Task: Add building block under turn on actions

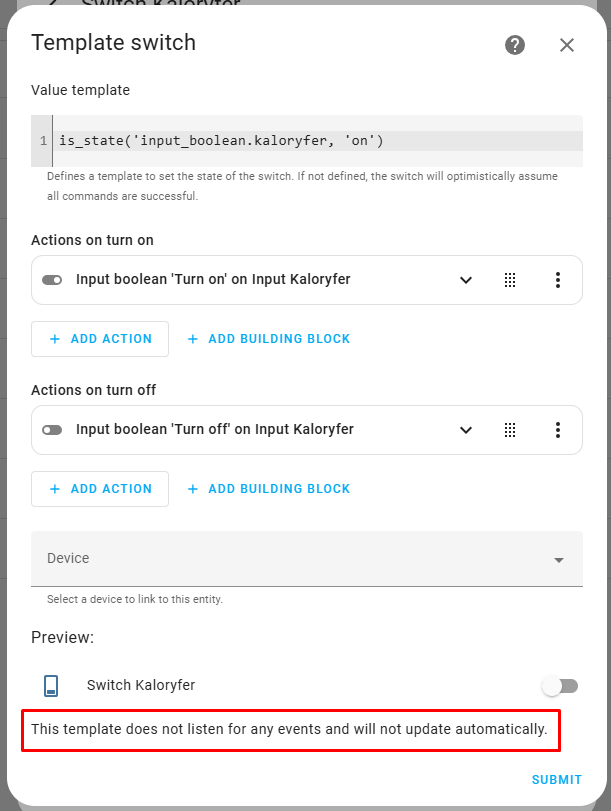Action: 269,339
